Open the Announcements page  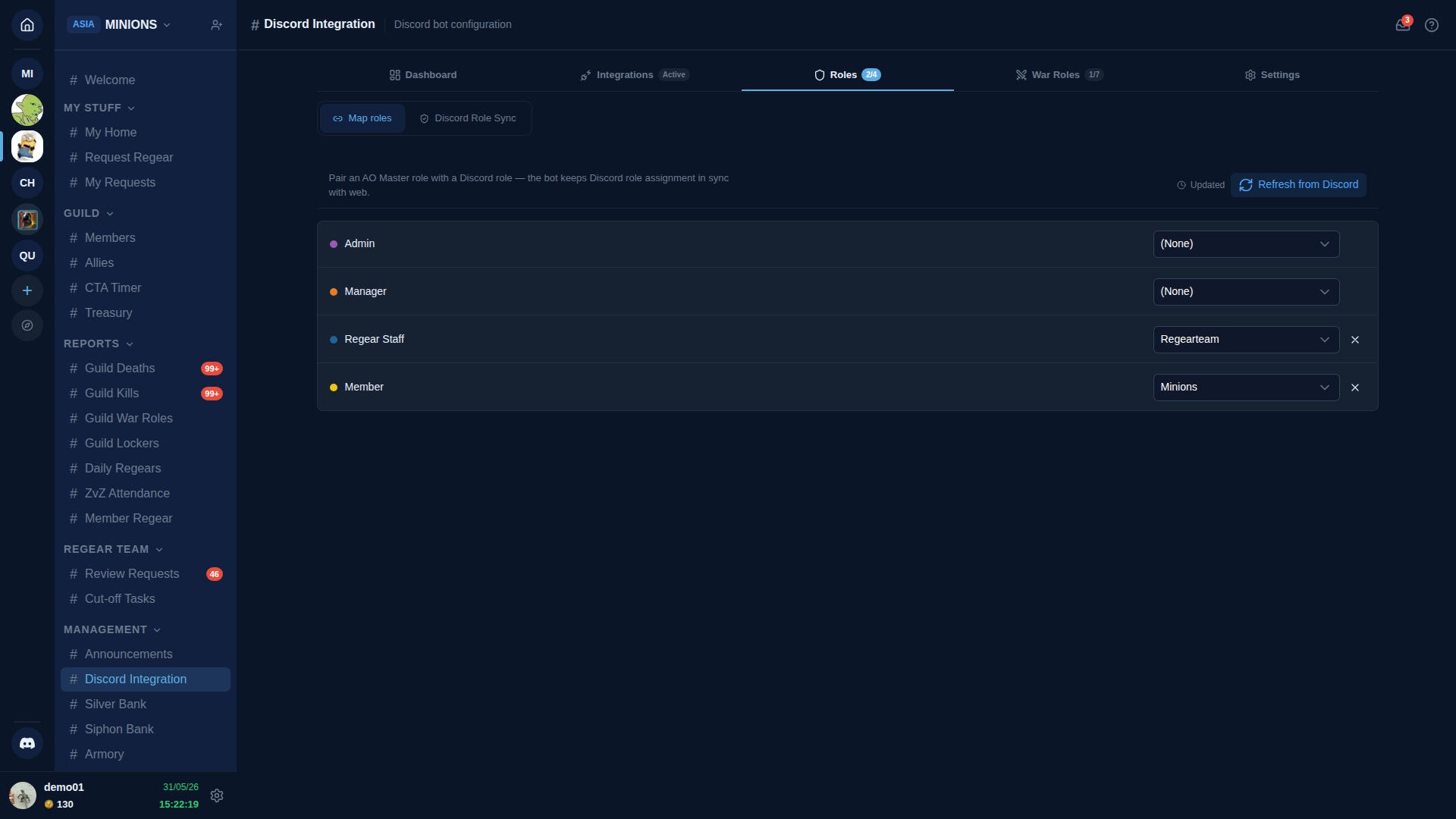146,654
